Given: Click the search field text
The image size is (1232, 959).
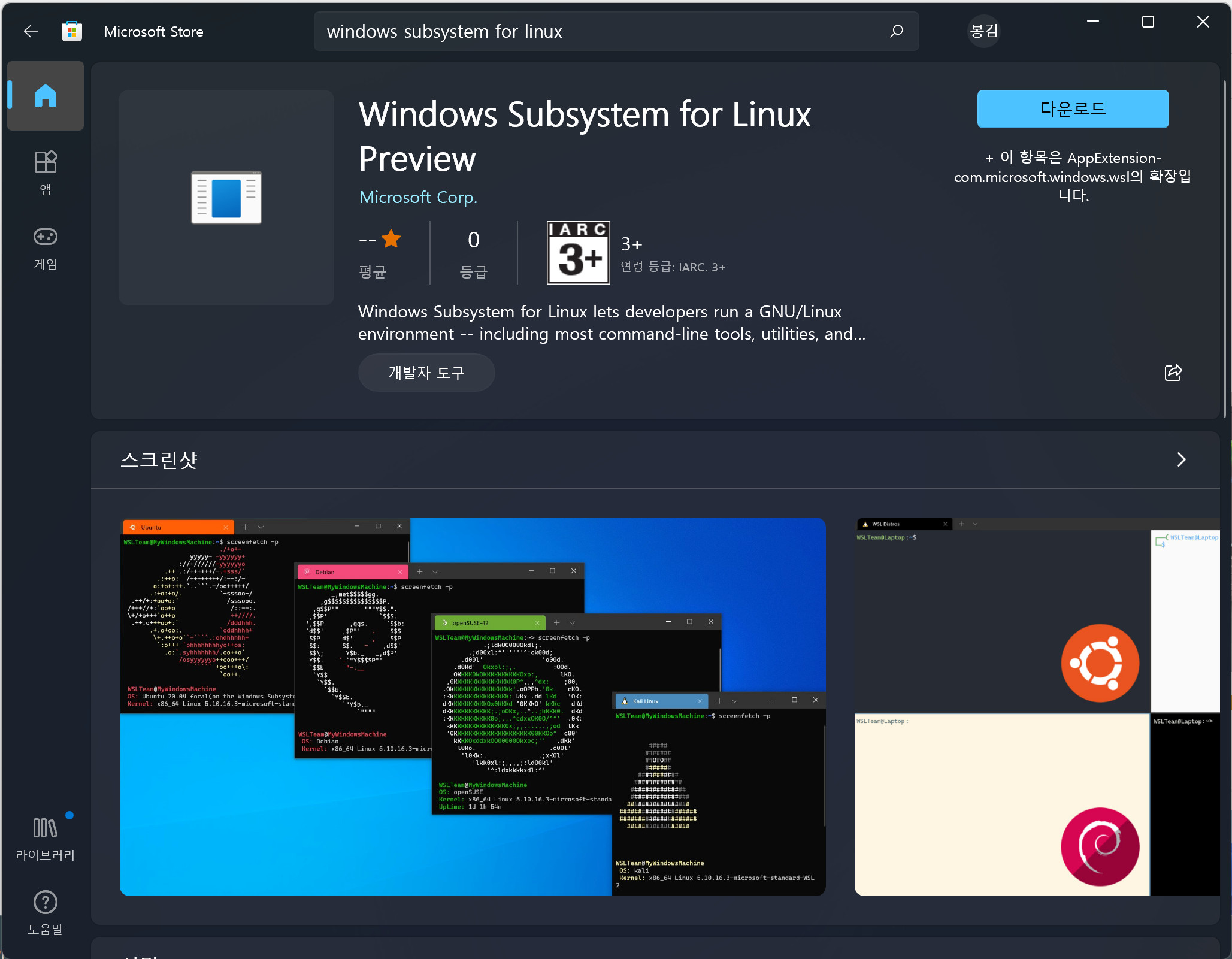Looking at the screenshot, I should point(444,31).
